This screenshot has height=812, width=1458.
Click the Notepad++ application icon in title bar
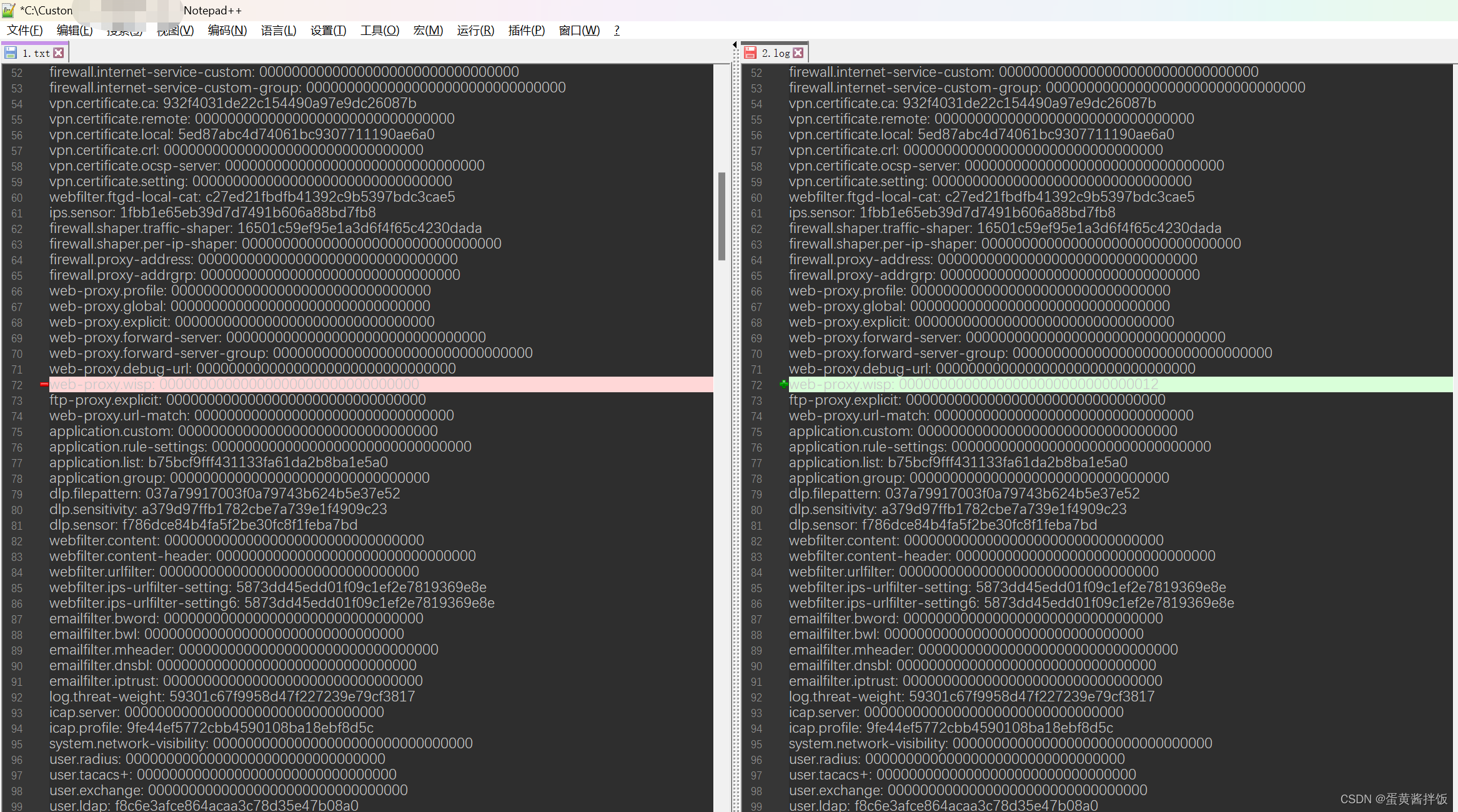(9, 10)
